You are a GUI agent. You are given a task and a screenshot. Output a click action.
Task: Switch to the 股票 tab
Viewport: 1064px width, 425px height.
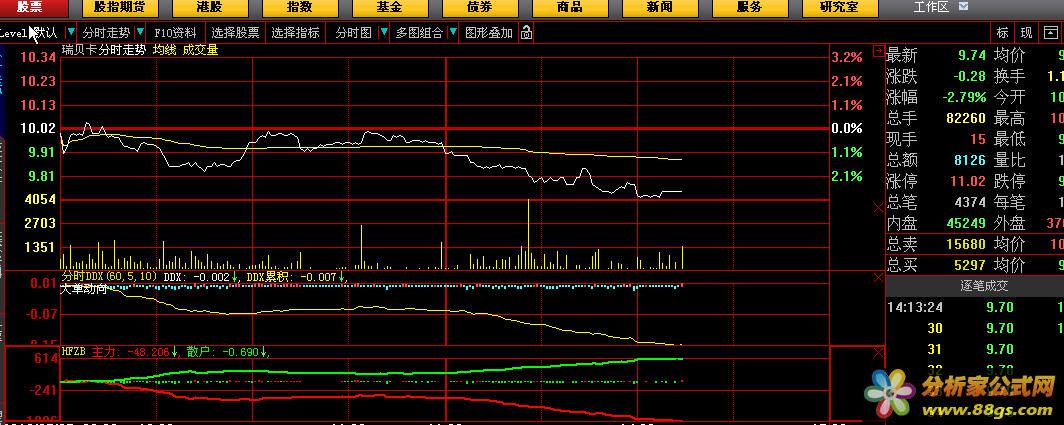click(30, 8)
